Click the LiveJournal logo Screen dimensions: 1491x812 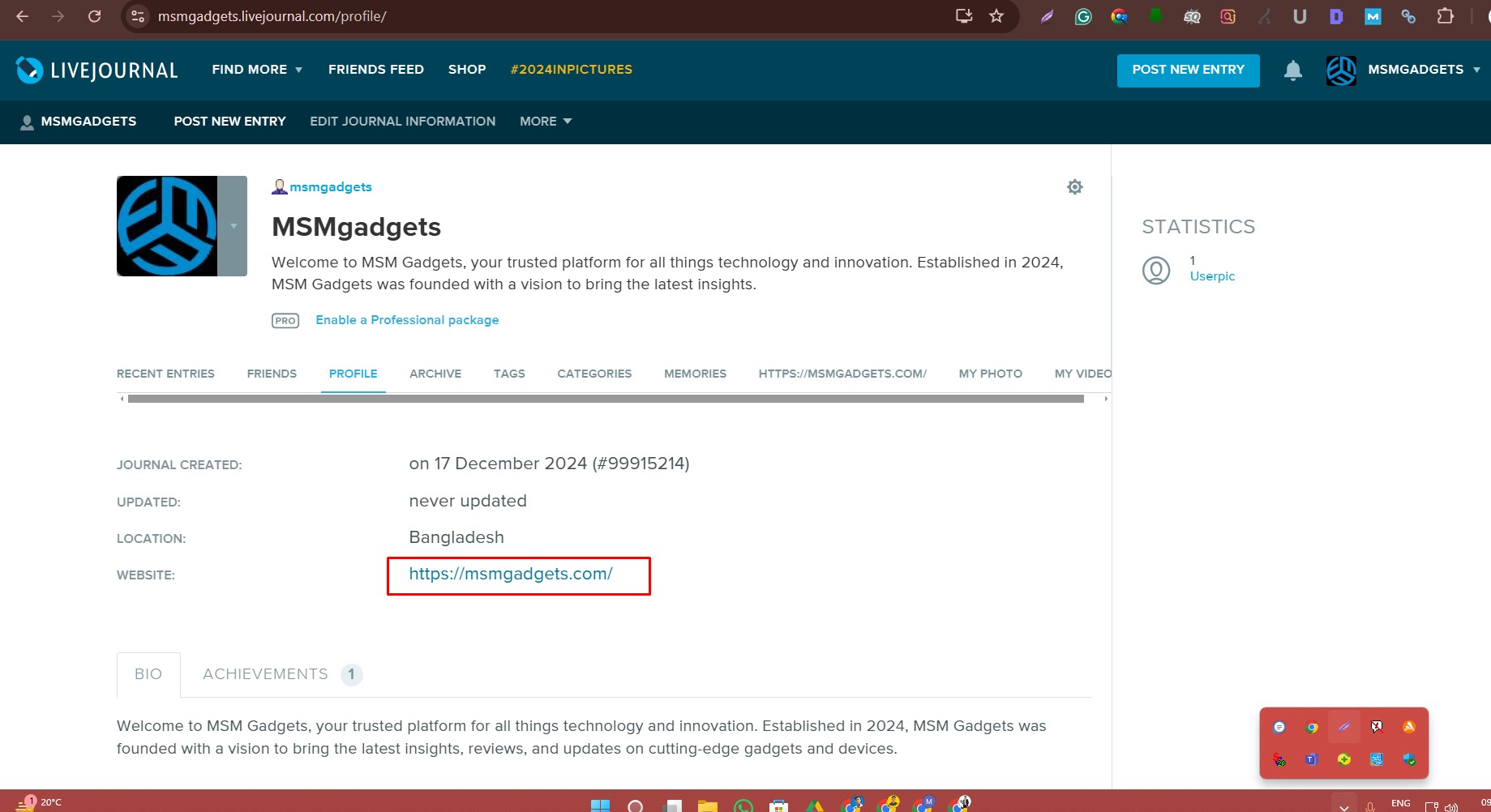coord(96,71)
